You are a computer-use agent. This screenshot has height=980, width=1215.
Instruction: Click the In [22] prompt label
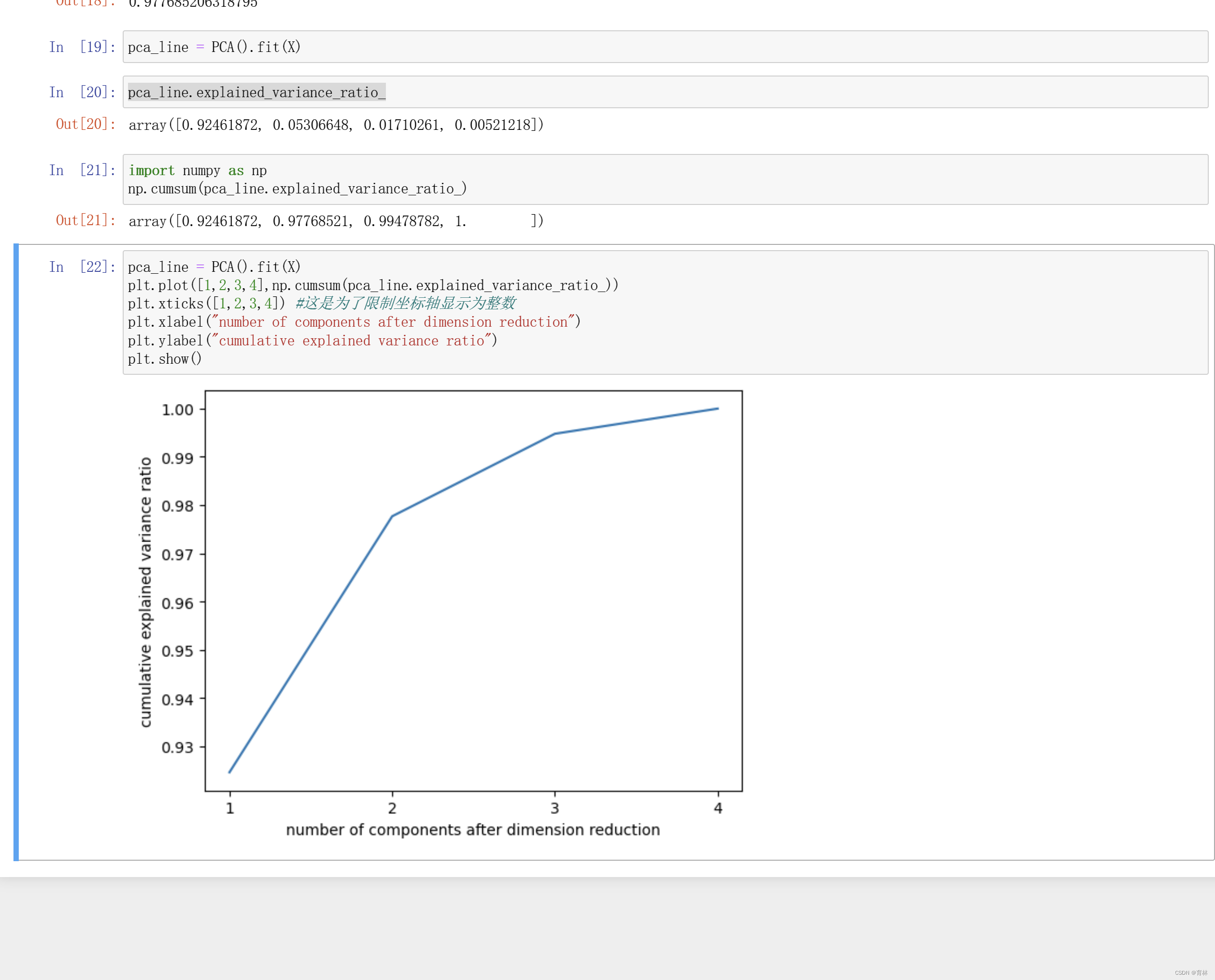(x=82, y=267)
